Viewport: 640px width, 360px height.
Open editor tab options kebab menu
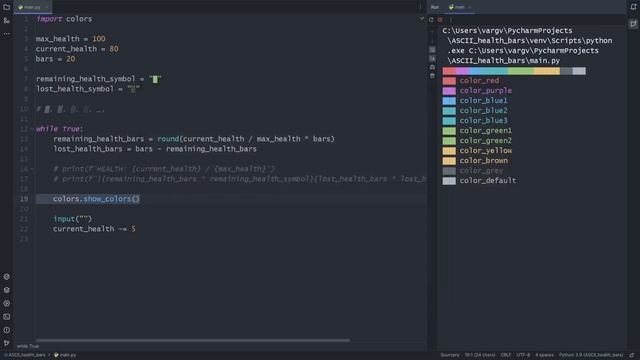point(420,7)
